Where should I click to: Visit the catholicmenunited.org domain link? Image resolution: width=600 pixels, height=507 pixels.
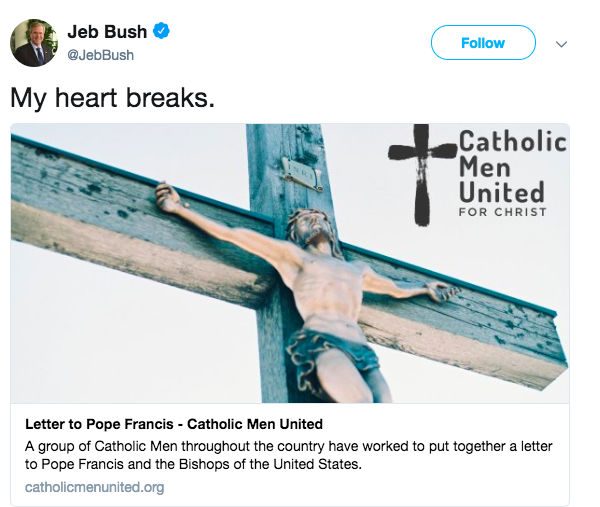95,487
